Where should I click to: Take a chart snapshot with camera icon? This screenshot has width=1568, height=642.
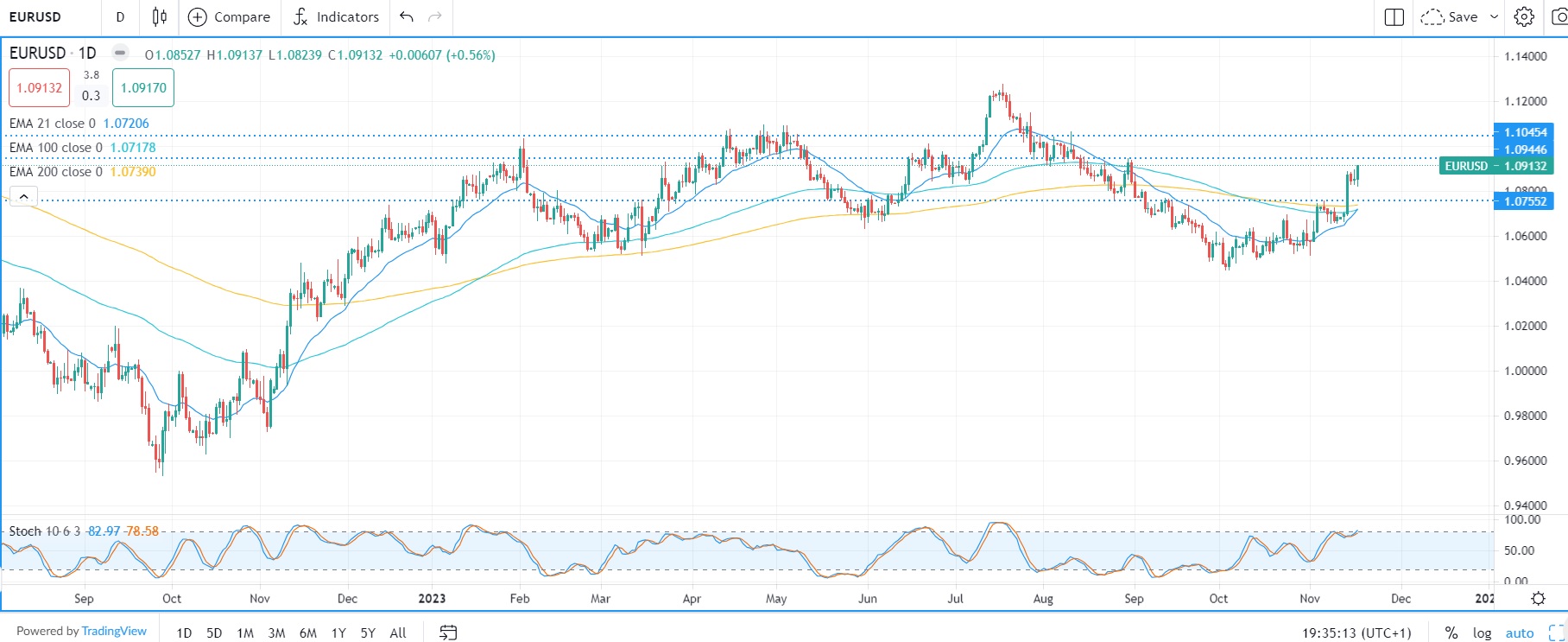(x=1559, y=16)
